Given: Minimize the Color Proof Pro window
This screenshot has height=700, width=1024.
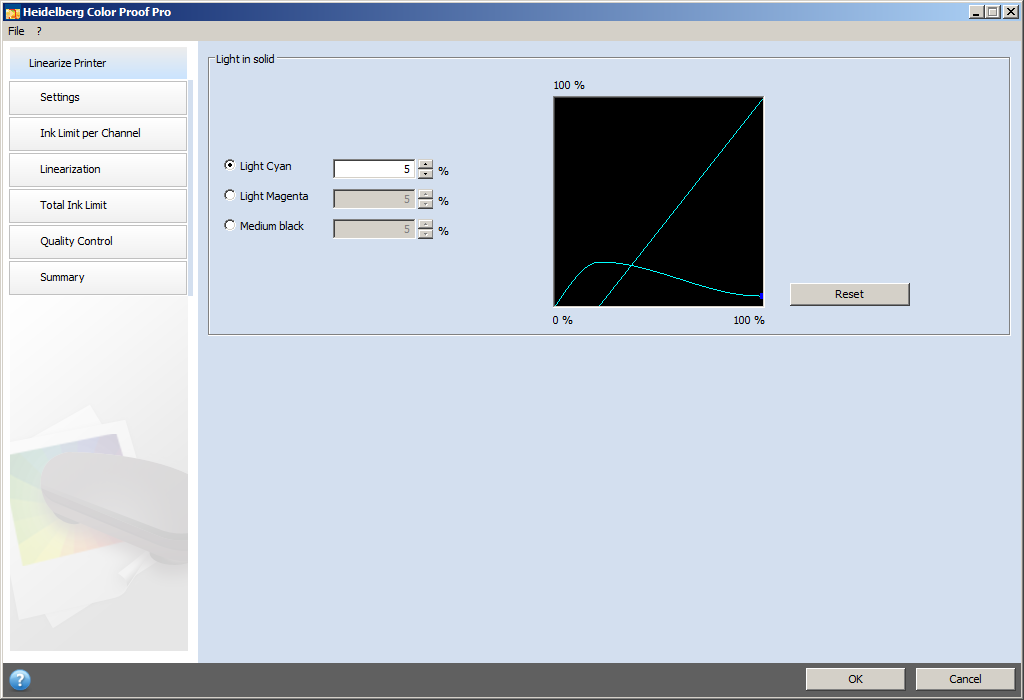Looking at the screenshot, I should [976, 12].
